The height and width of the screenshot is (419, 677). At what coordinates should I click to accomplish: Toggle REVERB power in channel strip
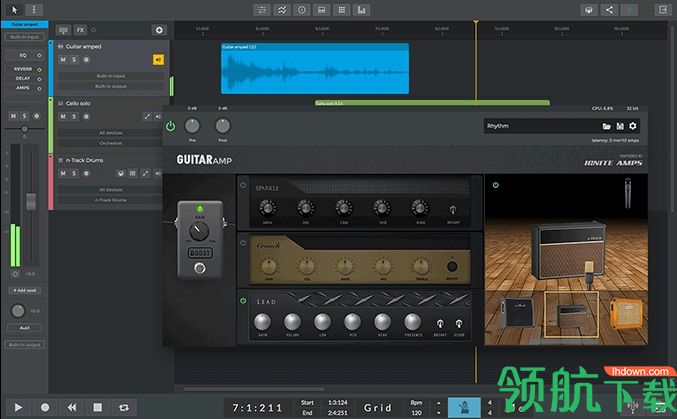pos(39,70)
